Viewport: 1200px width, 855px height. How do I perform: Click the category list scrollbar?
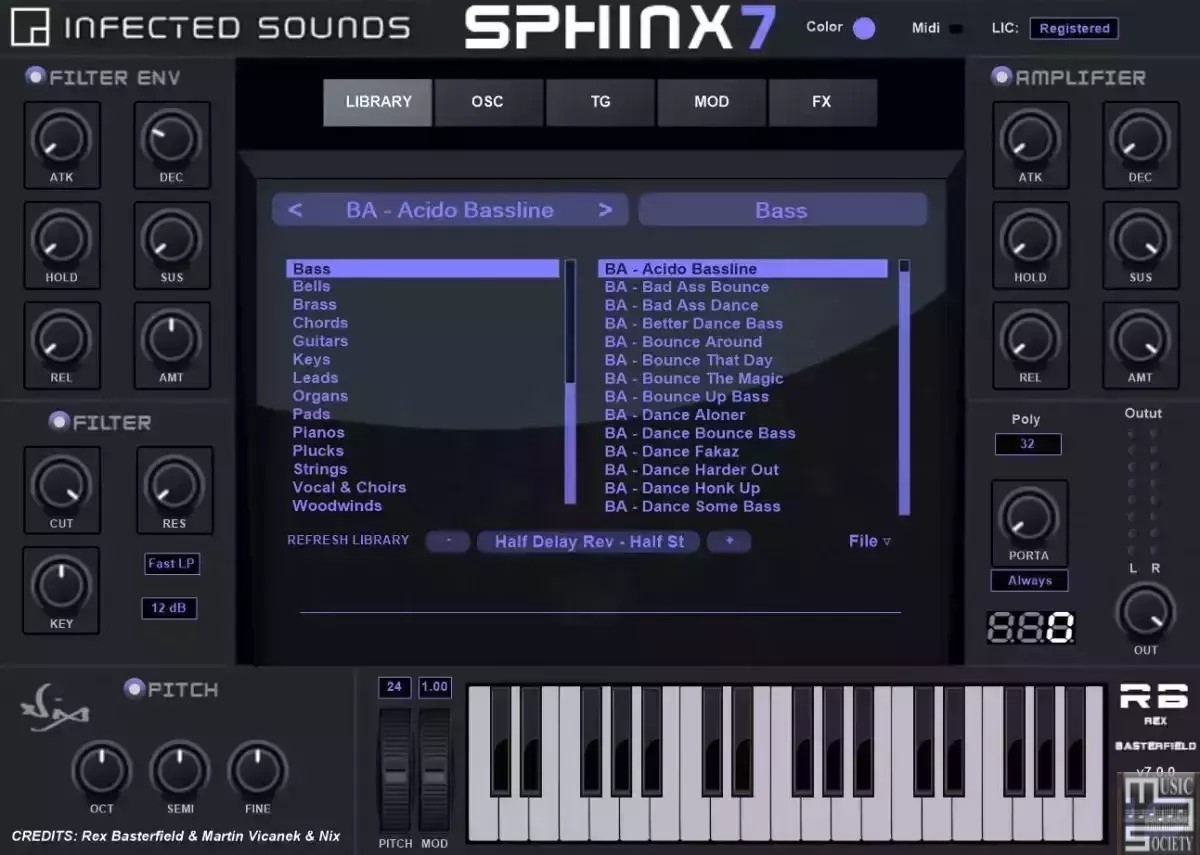click(x=571, y=382)
